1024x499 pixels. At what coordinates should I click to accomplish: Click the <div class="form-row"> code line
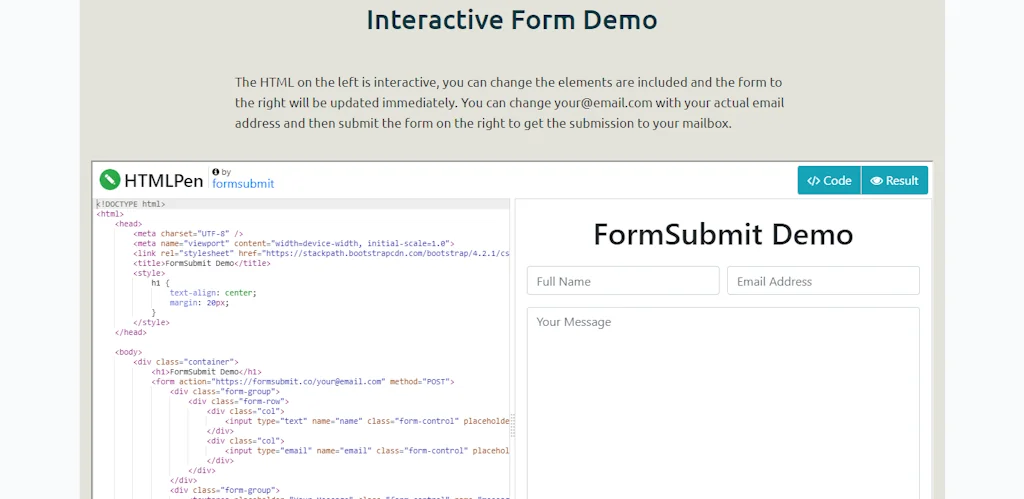pos(238,401)
